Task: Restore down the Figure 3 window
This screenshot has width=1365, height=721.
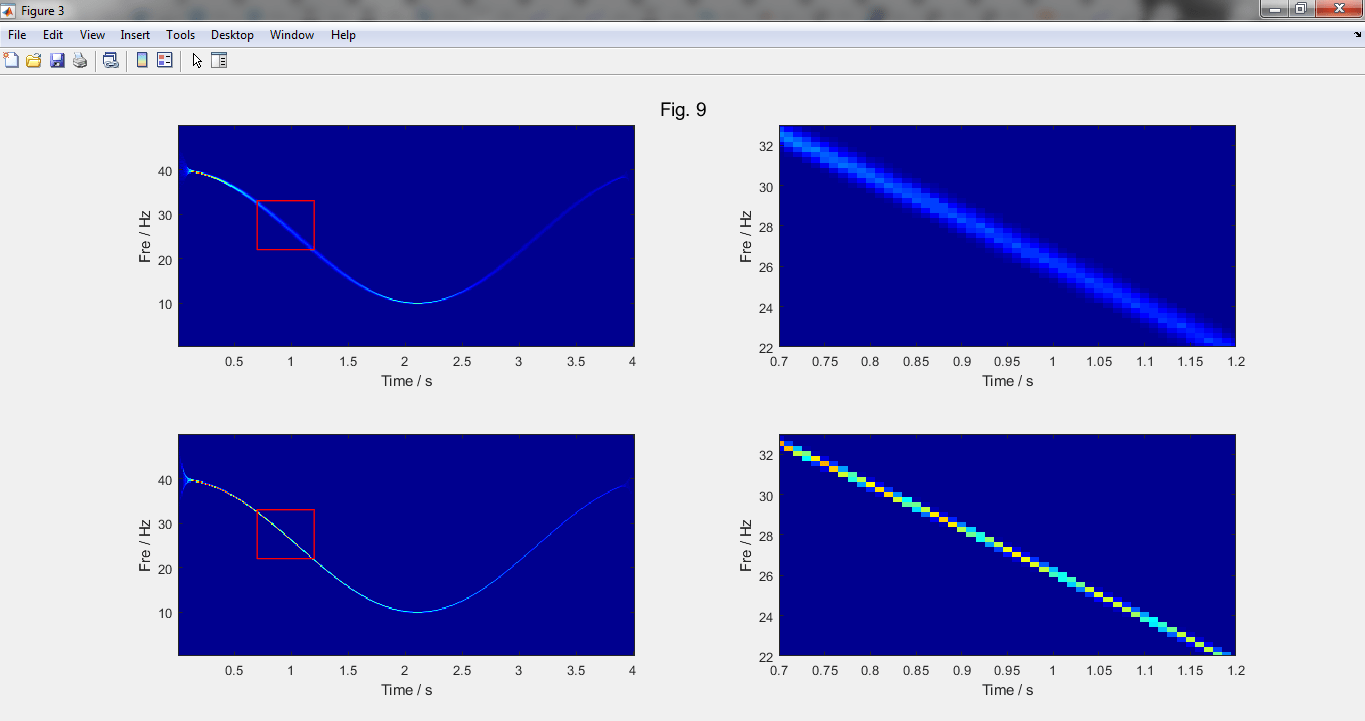Action: [x=1300, y=9]
